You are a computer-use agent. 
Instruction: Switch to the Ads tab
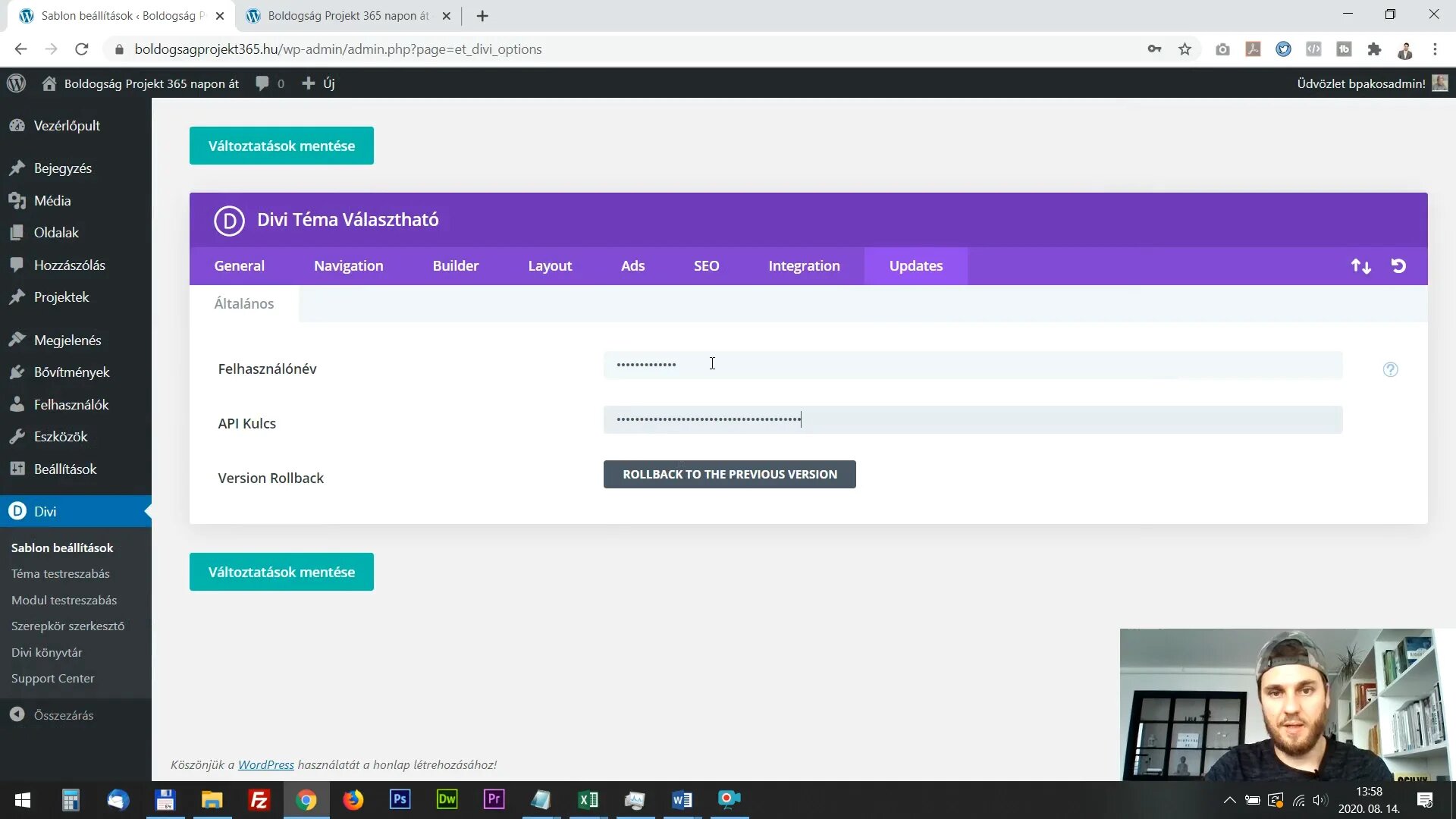[633, 266]
